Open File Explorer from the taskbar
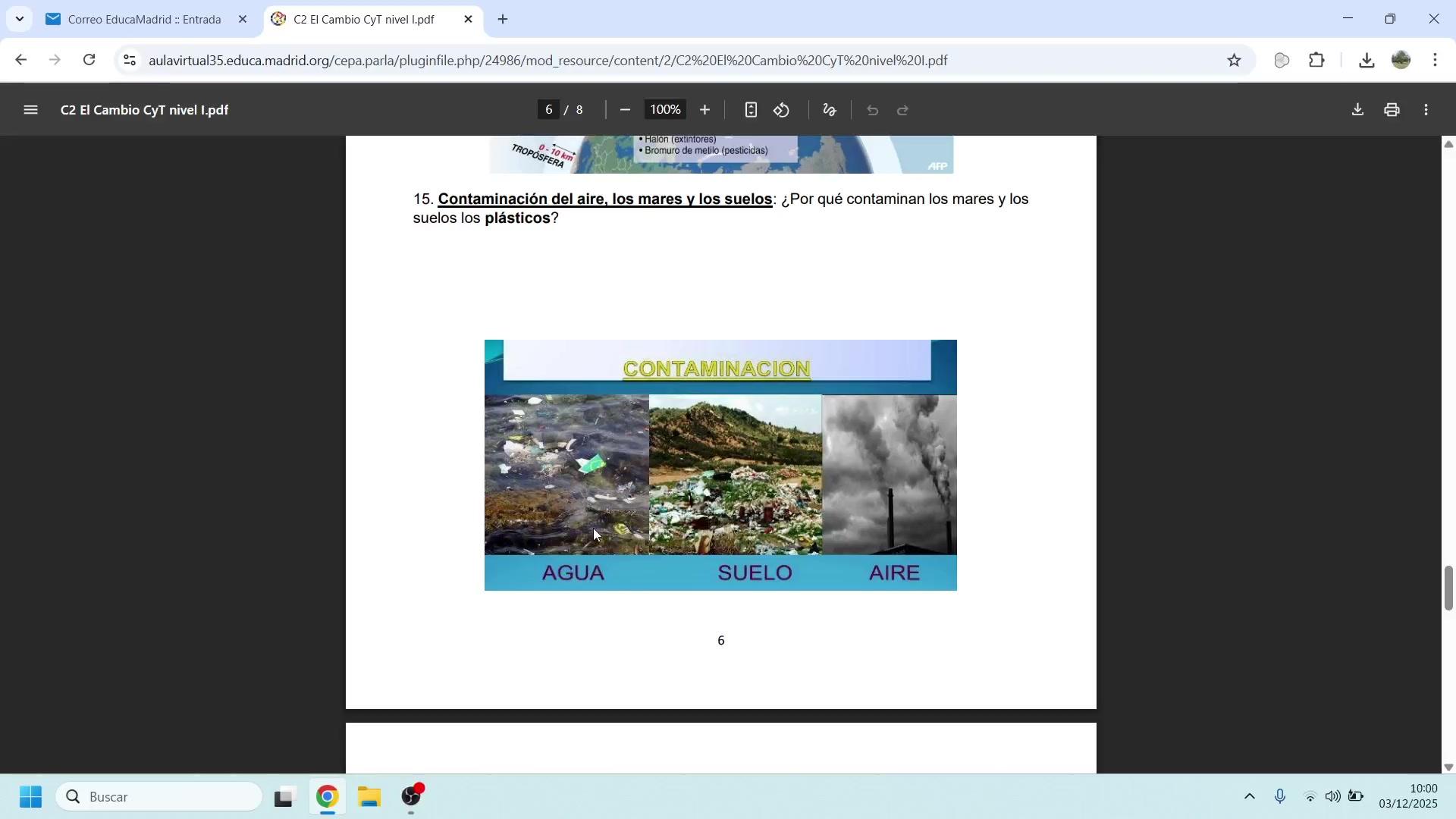The height and width of the screenshot is (819, 1456). coord(369,798)
